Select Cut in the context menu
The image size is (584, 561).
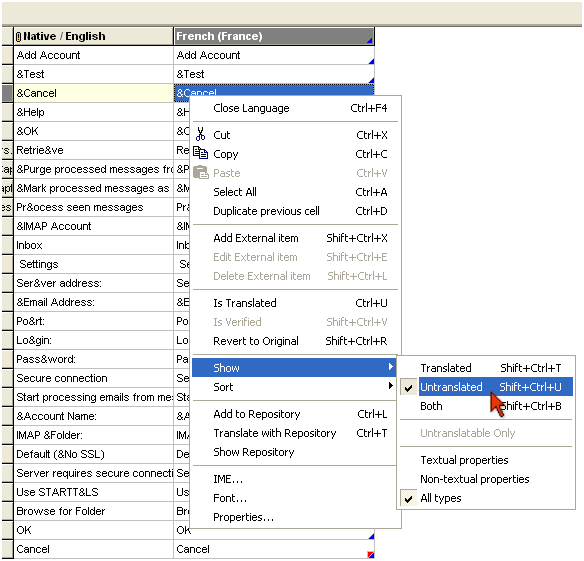click(295, 135)
